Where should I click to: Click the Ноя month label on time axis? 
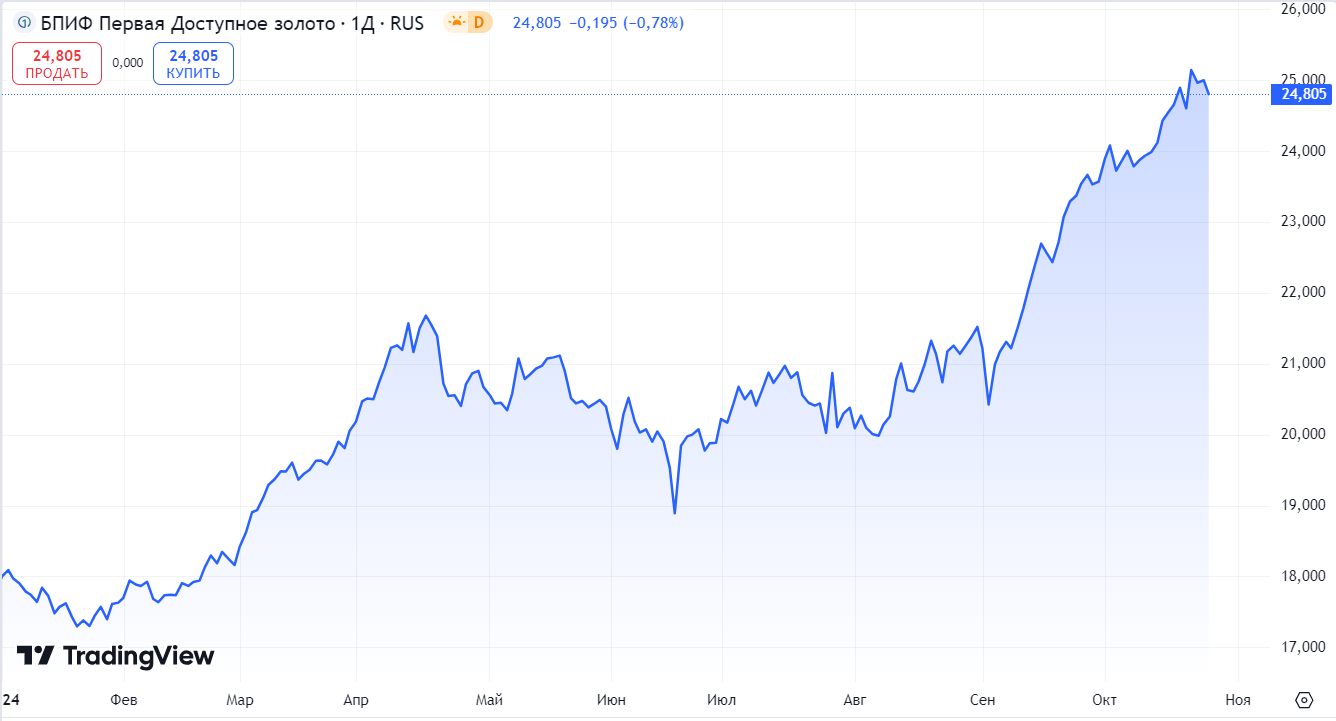[x=1237, y=700]
